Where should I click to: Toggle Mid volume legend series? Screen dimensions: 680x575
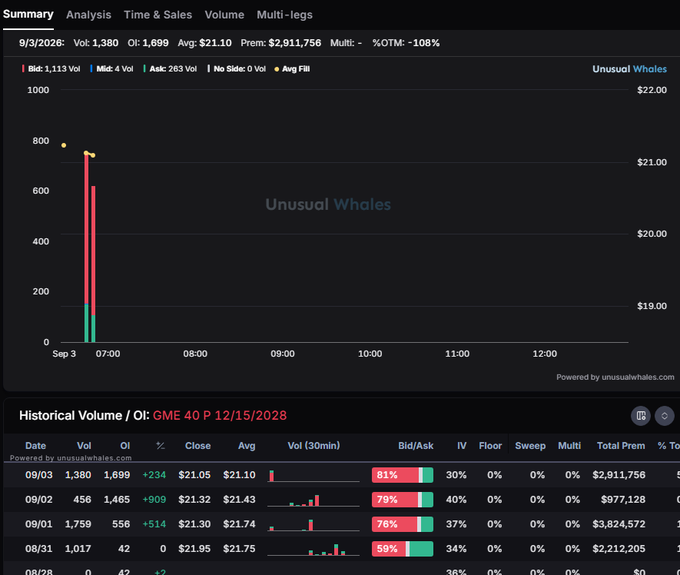[x=111, y=69]
